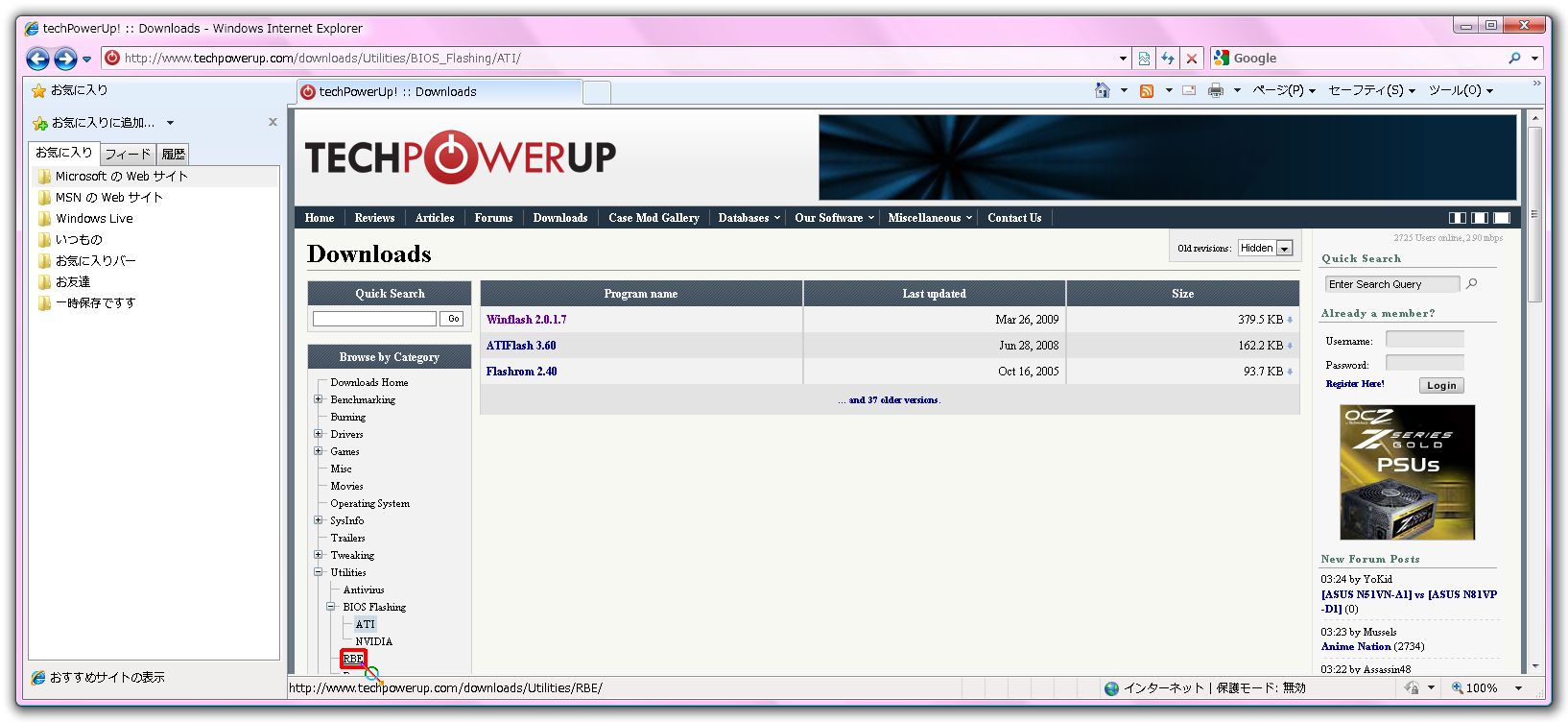Open the recent pages dropdown beside Forward

pos(87,60)
